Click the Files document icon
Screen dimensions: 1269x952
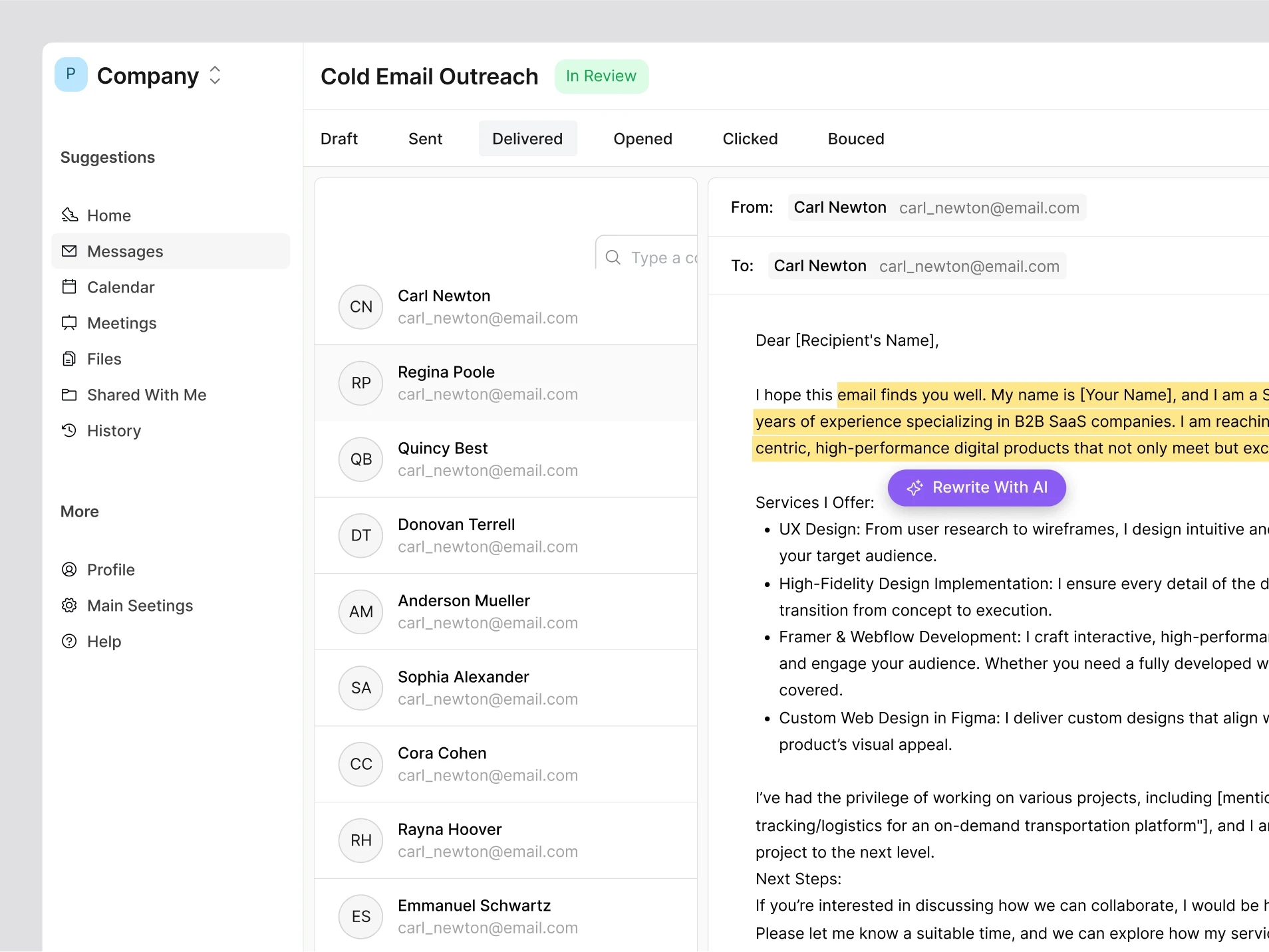[70, 358]
